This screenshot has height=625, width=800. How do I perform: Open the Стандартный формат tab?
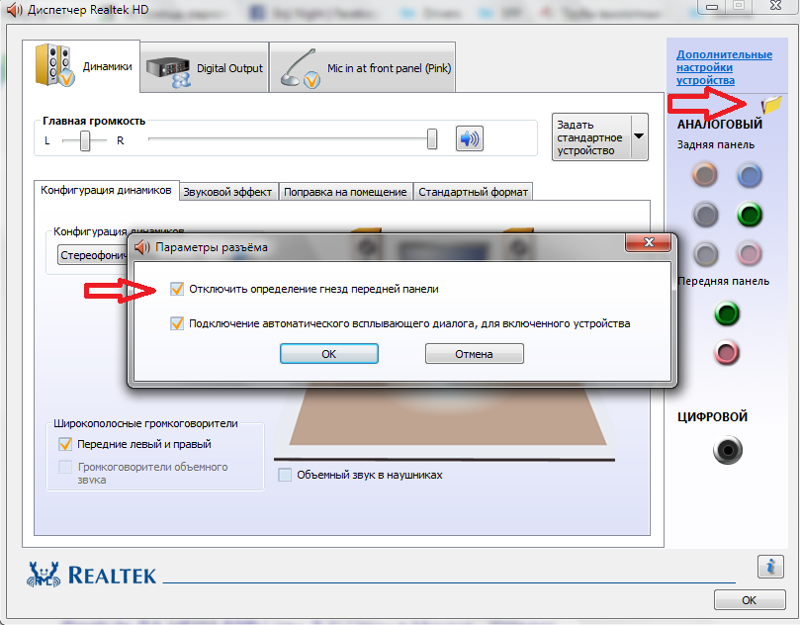(473, 192)
